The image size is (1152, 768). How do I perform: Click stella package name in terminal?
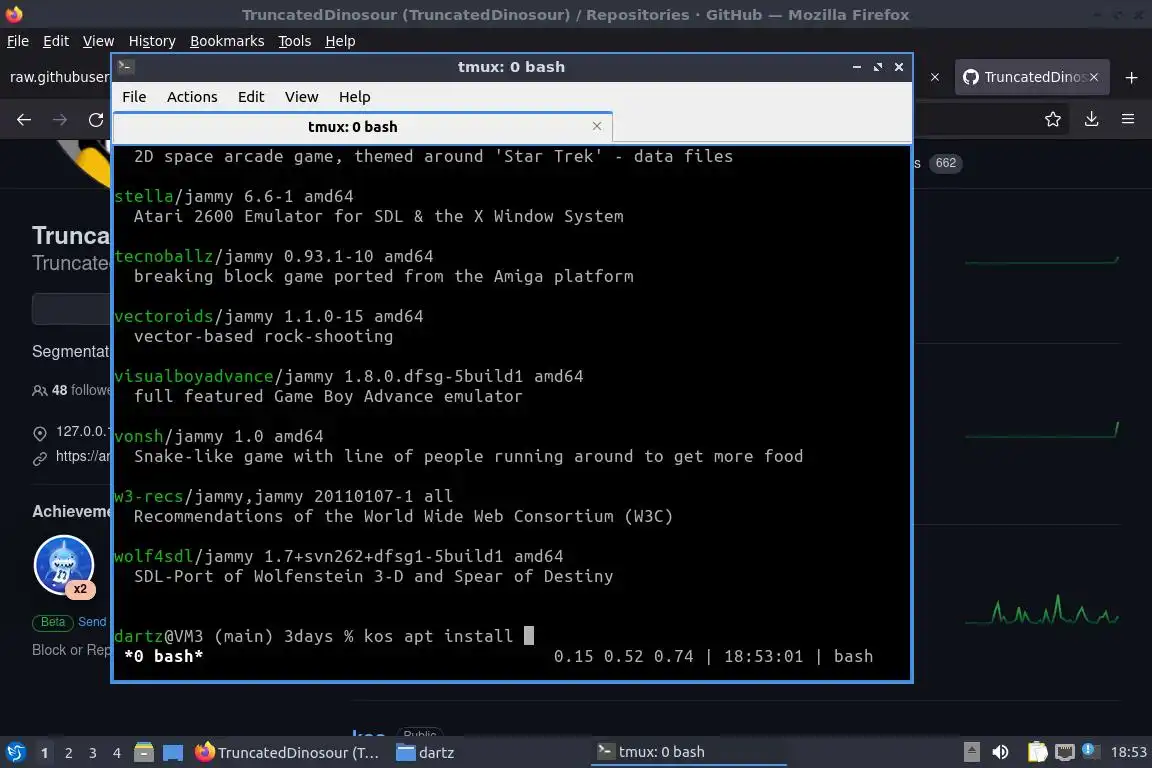(x=143, y=196)
